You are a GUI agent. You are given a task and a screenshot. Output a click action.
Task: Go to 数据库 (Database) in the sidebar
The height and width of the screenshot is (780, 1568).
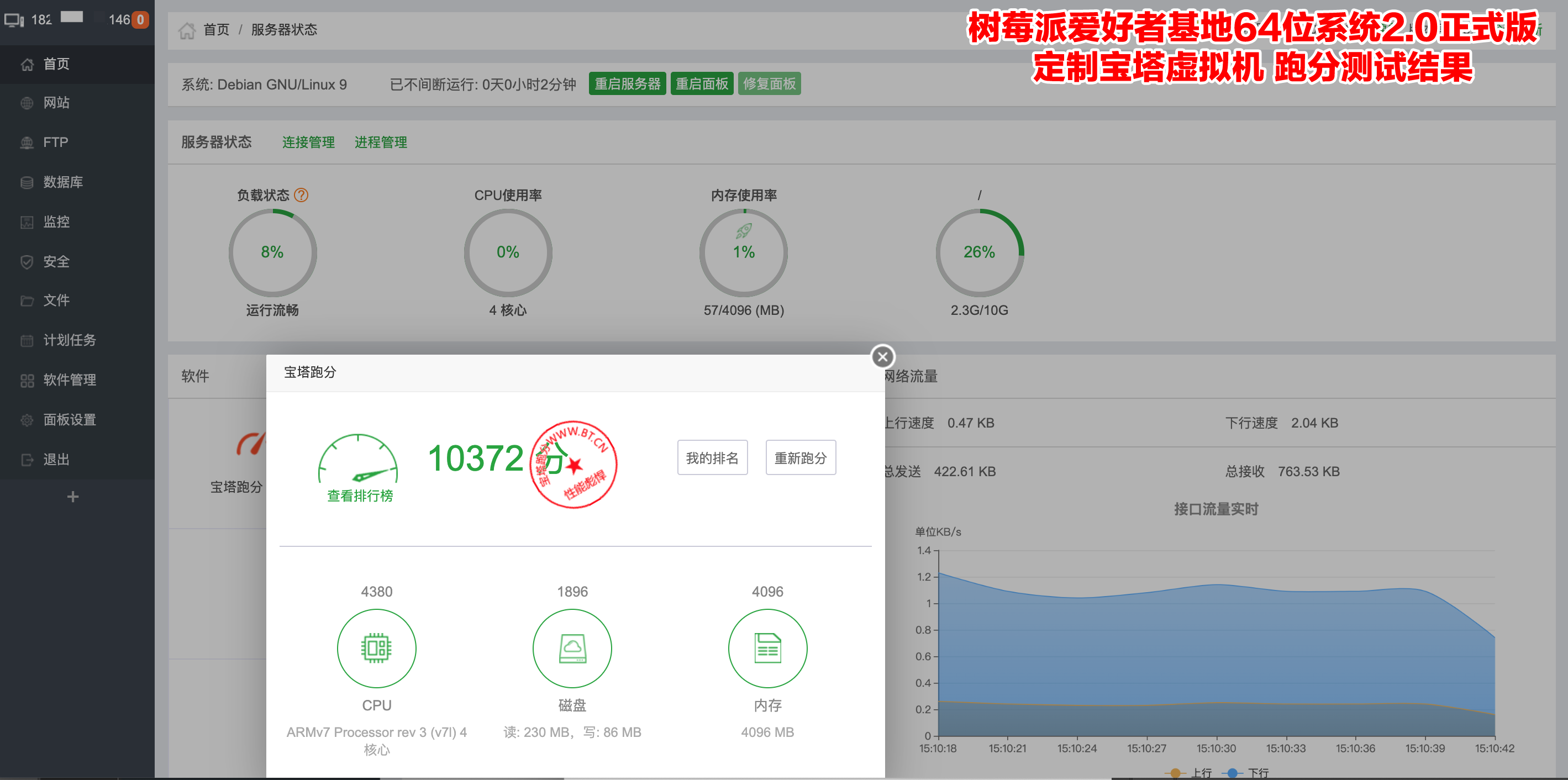click(x=62, y=182)
